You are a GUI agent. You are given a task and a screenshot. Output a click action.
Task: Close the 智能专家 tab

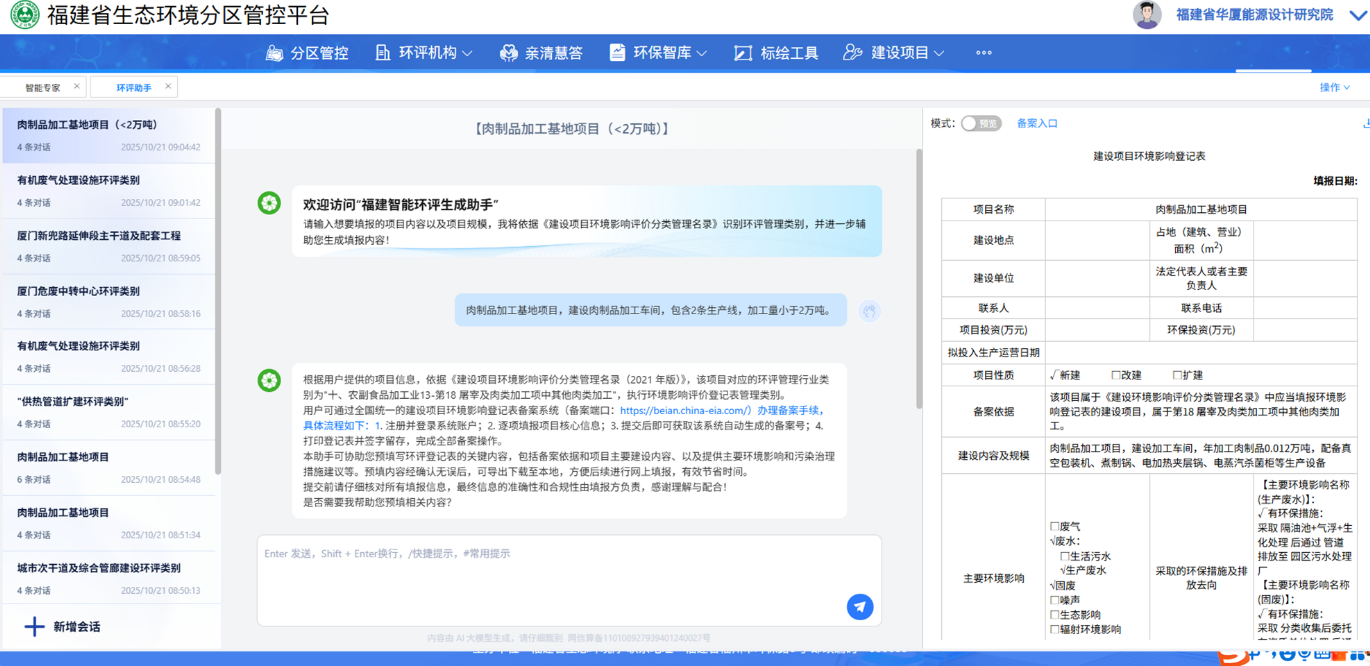(x=77, y=87)
